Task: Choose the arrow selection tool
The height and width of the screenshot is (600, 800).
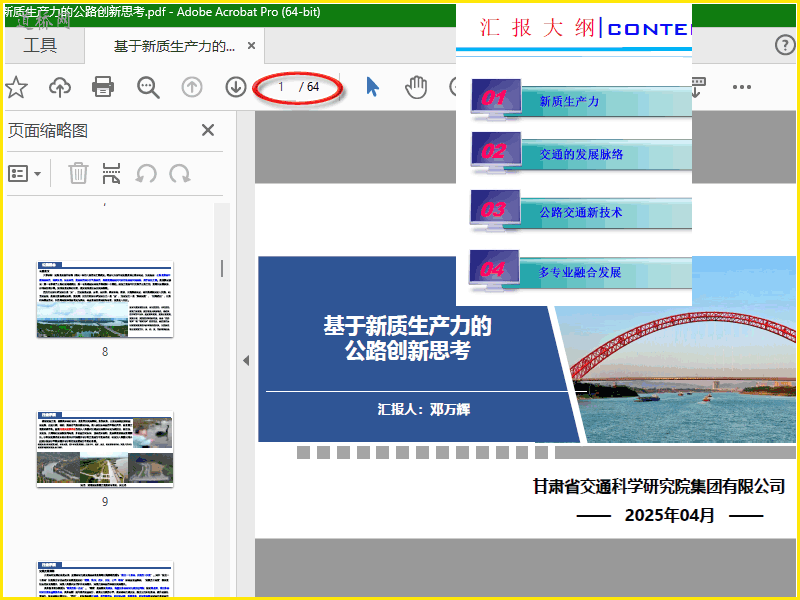Action: click(x=372, y=87)
